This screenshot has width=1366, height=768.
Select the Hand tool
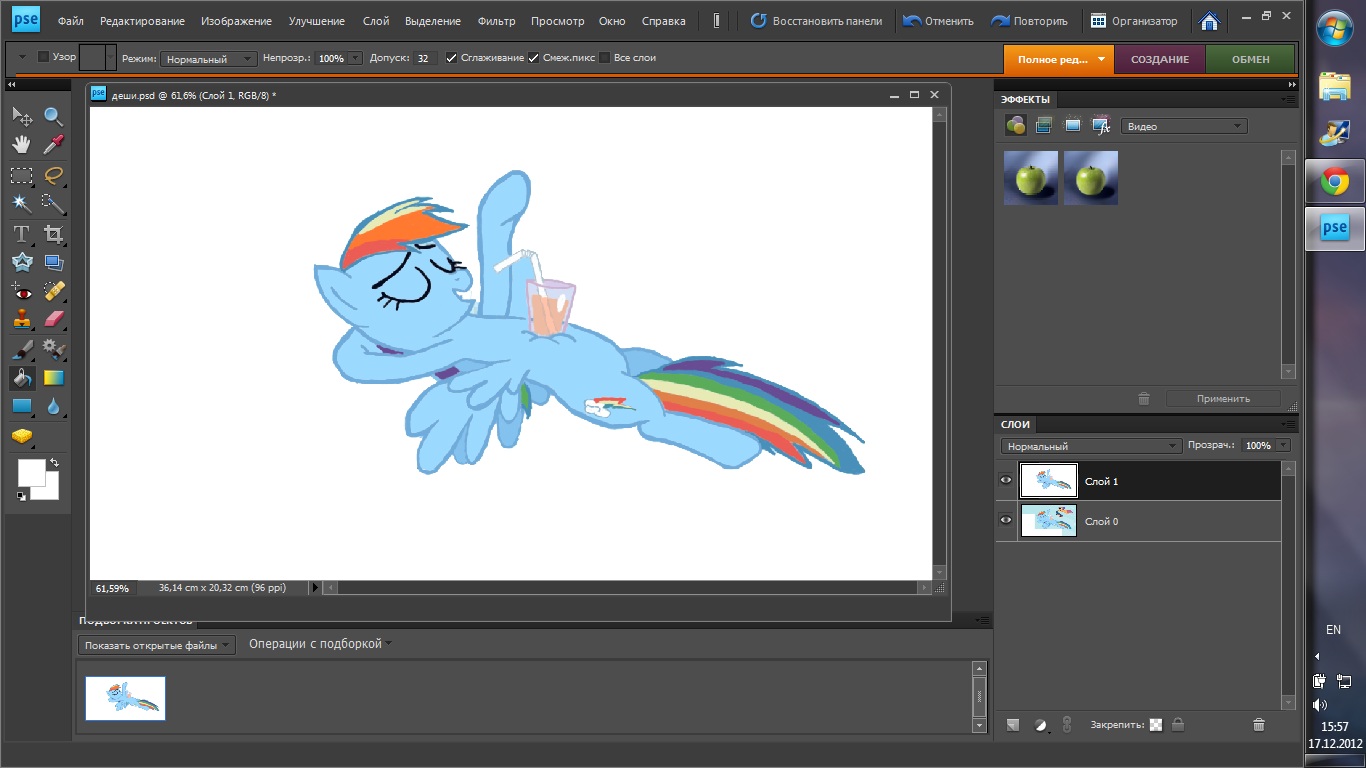21,145
